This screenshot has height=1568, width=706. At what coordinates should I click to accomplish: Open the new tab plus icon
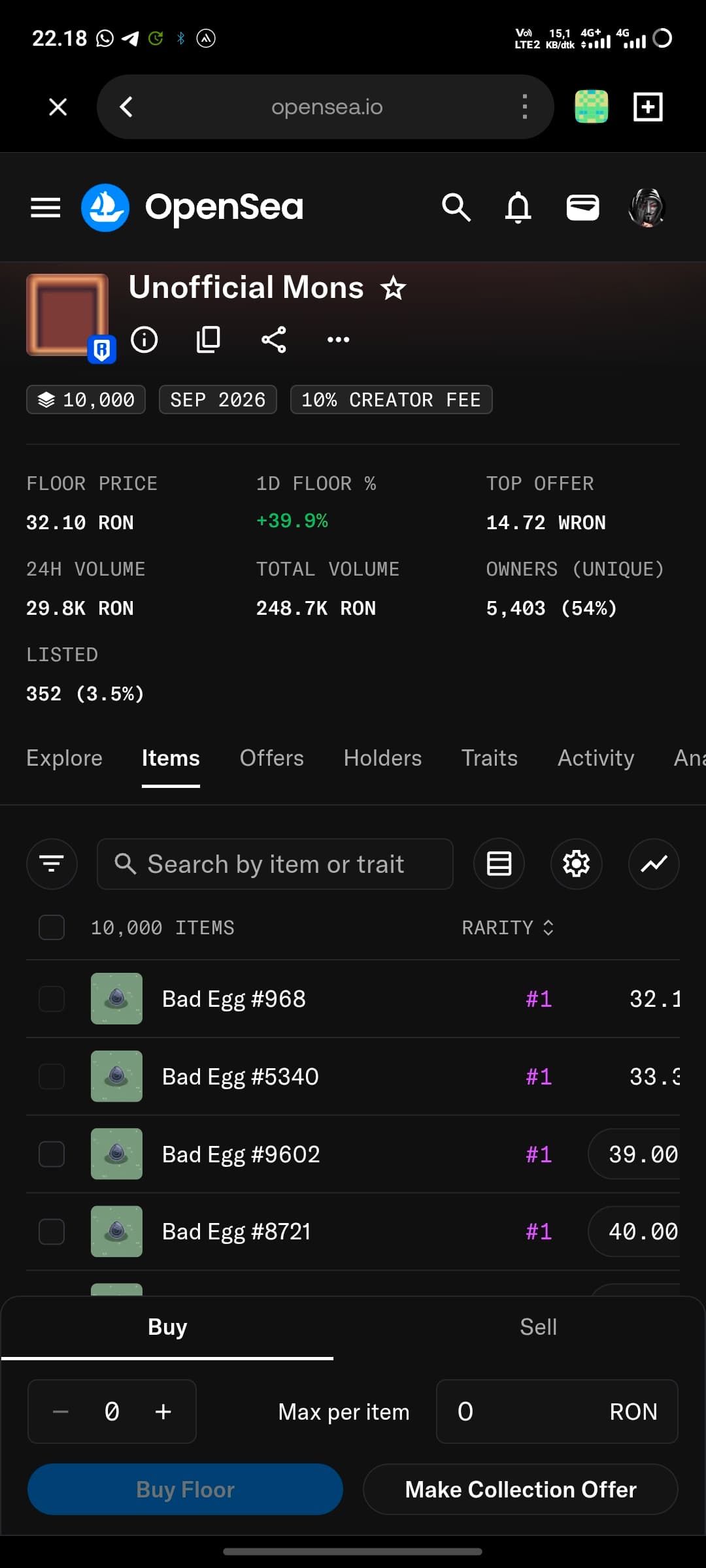click(648, 106)
